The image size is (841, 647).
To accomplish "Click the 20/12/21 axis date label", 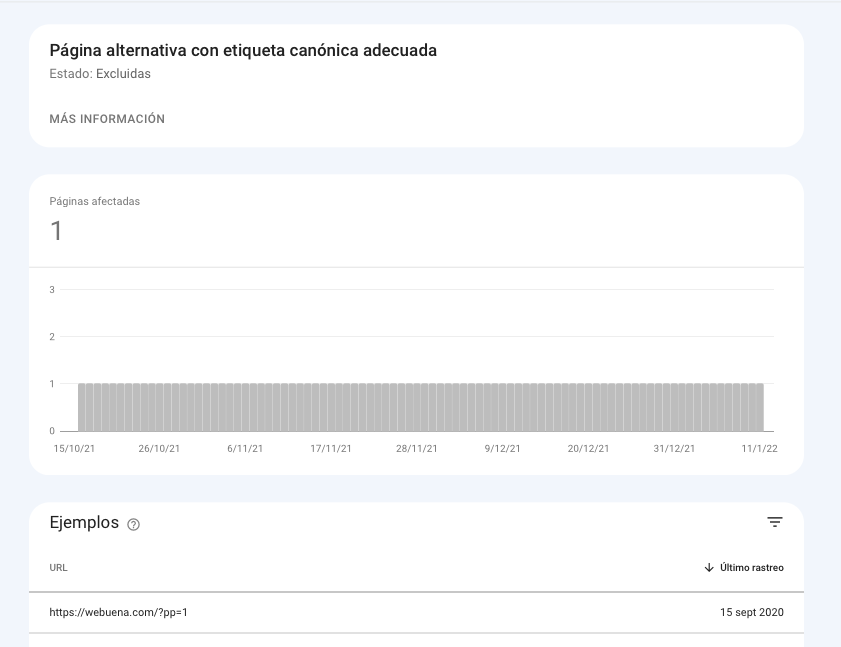I will click(588, 449).
